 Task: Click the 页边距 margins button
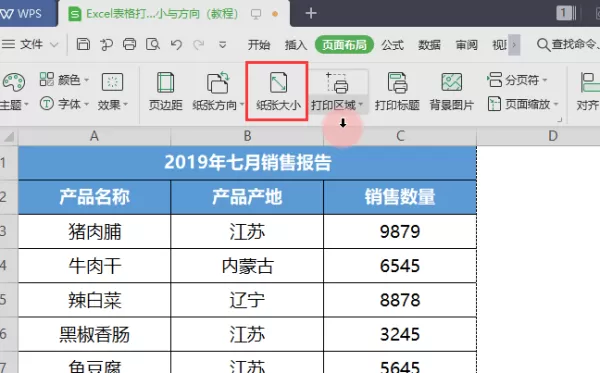[165, 92]
